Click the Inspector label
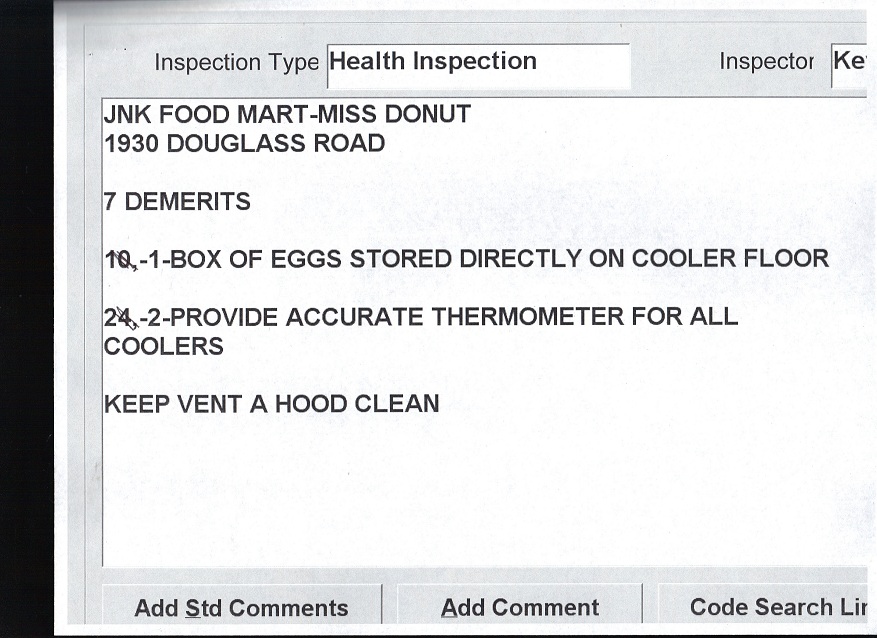This screenshot has width=877, height=638. click(766, 63)
